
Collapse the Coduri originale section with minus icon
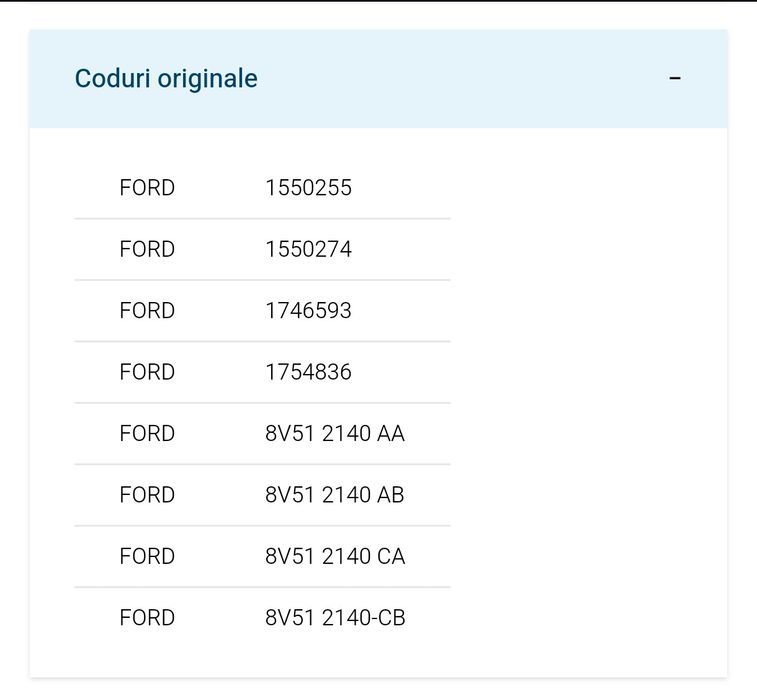(x=675, y=79)
